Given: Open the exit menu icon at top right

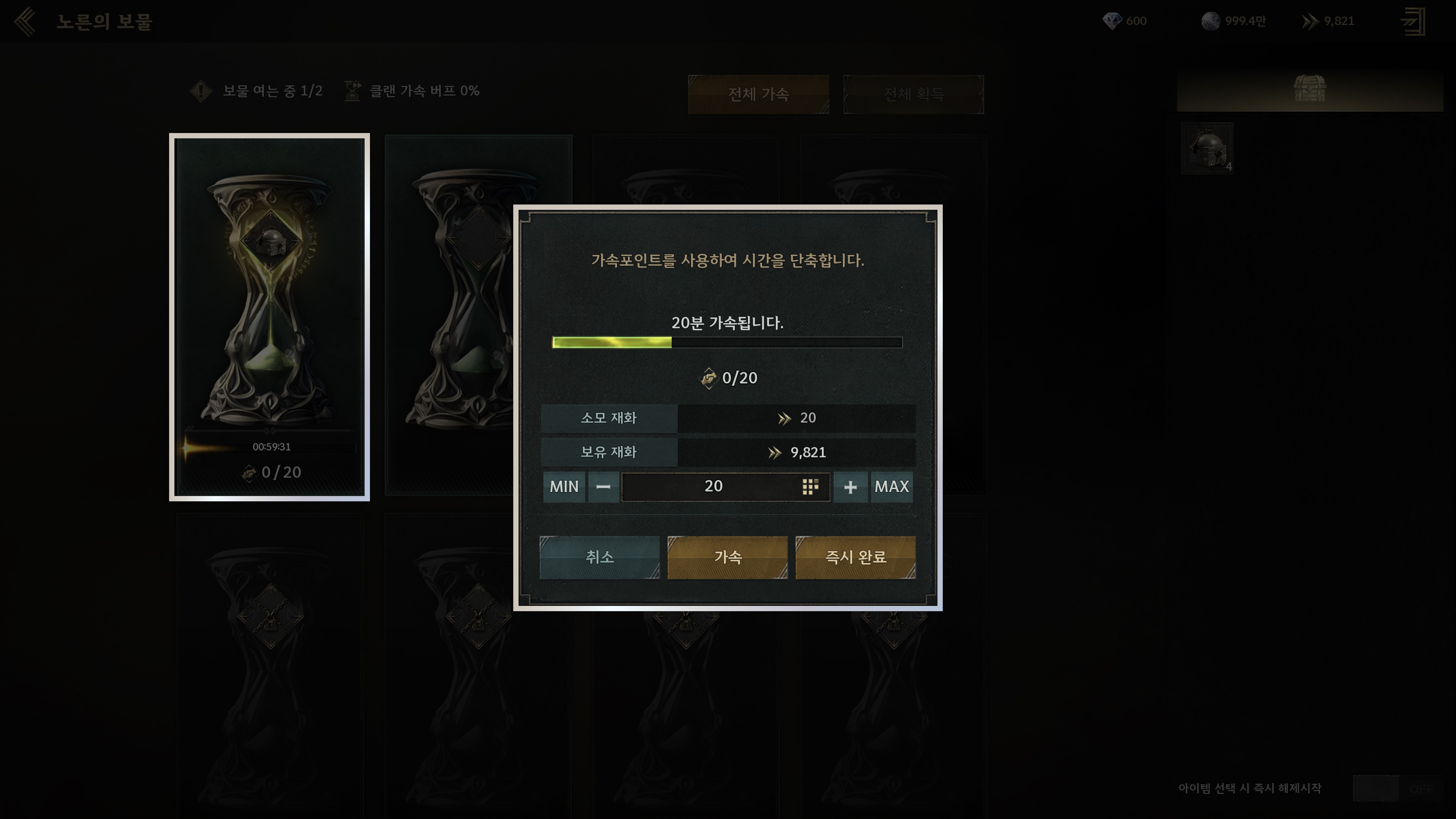Looking at the screenshot, I should [x=1413, y=22].
